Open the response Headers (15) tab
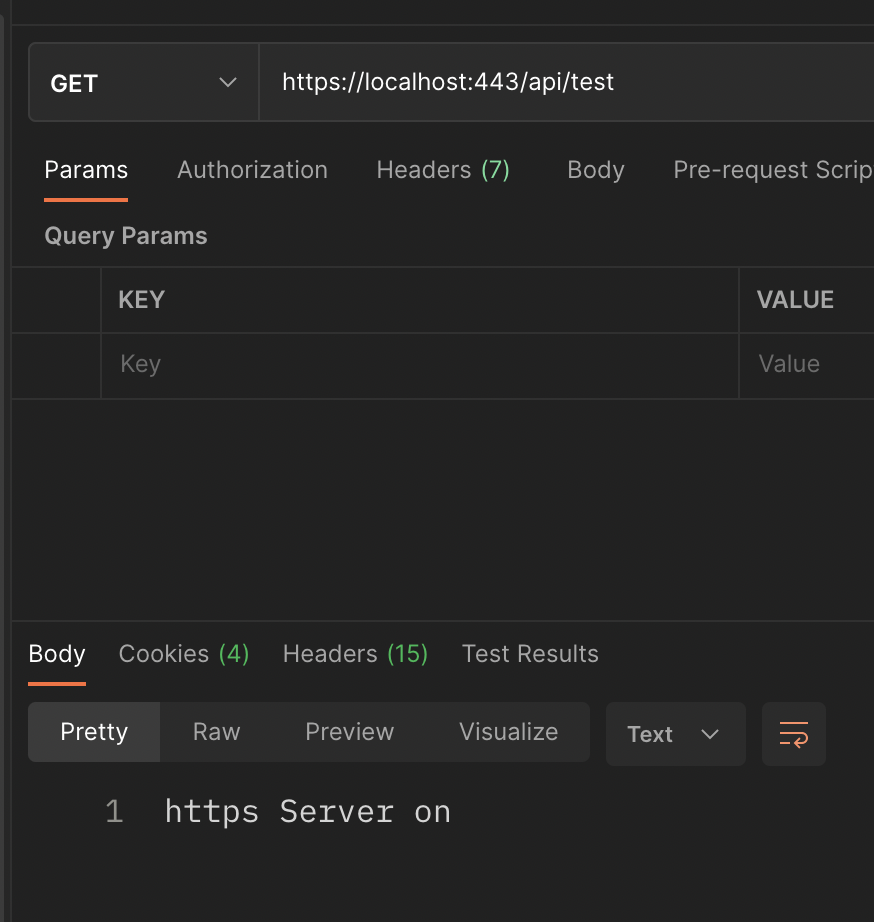This screenshot has height=922, width=874. (355, 654)
